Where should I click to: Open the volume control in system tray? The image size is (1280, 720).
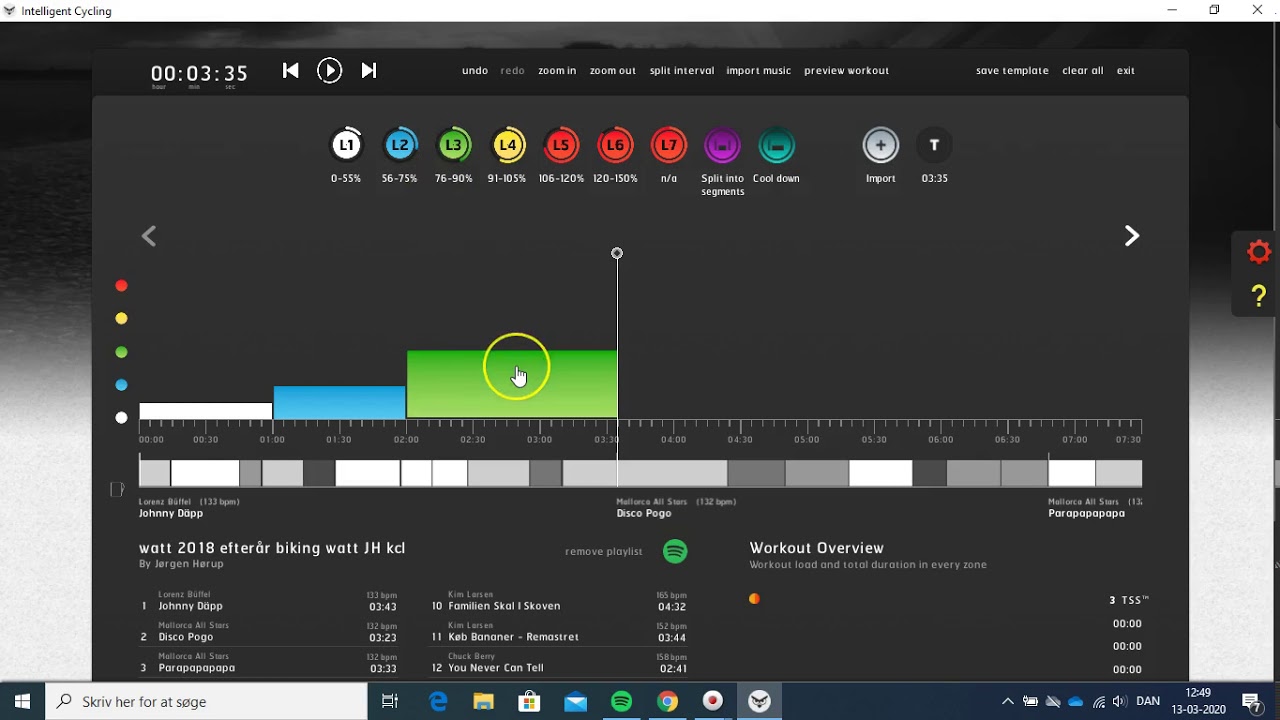click(x=1119, y=701)
